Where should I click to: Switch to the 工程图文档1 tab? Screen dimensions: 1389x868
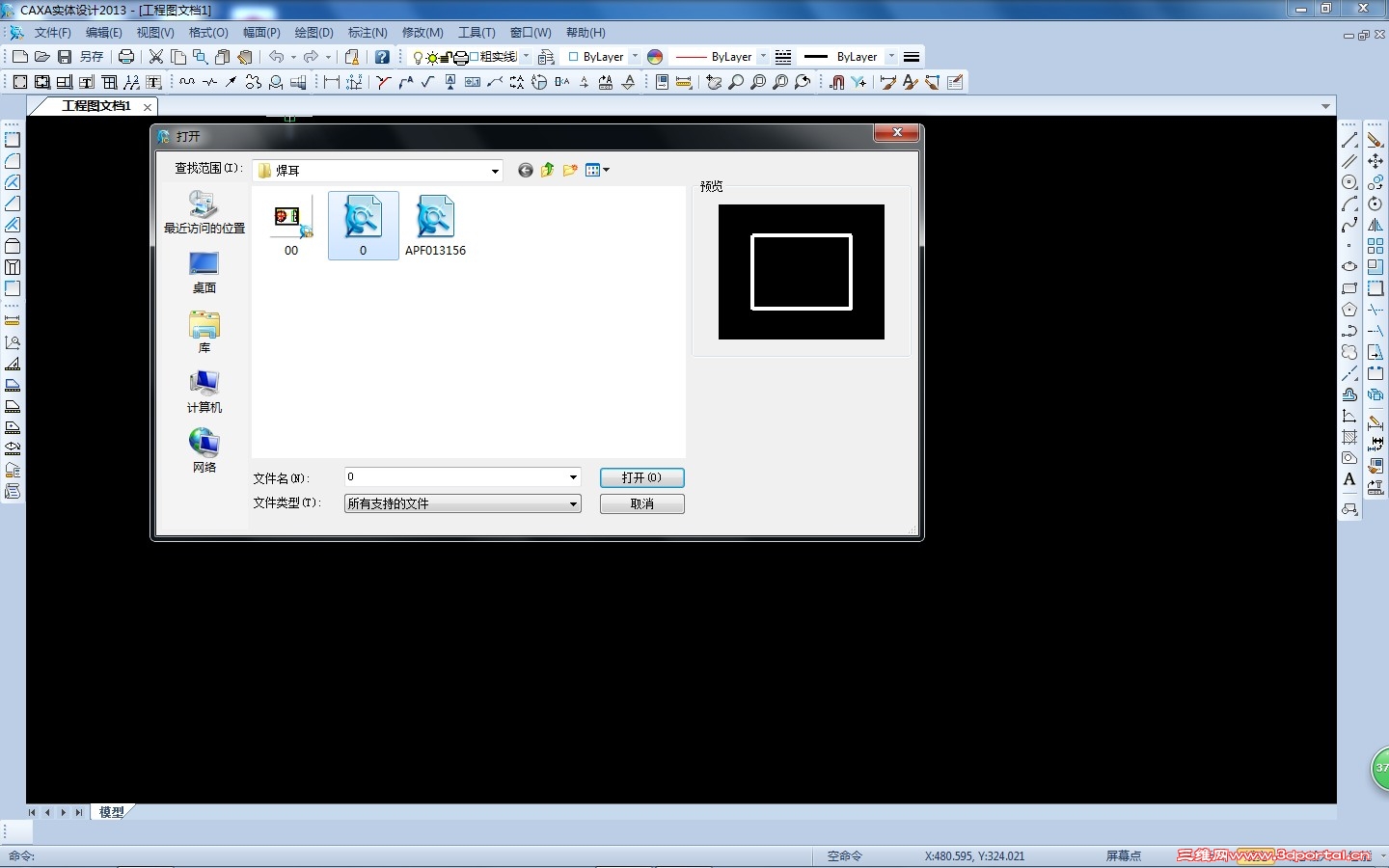tap(95, 106)
